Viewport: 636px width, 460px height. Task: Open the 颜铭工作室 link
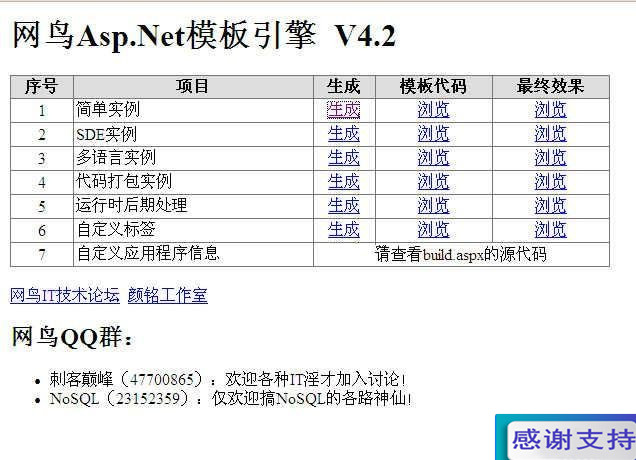point(168,295)
